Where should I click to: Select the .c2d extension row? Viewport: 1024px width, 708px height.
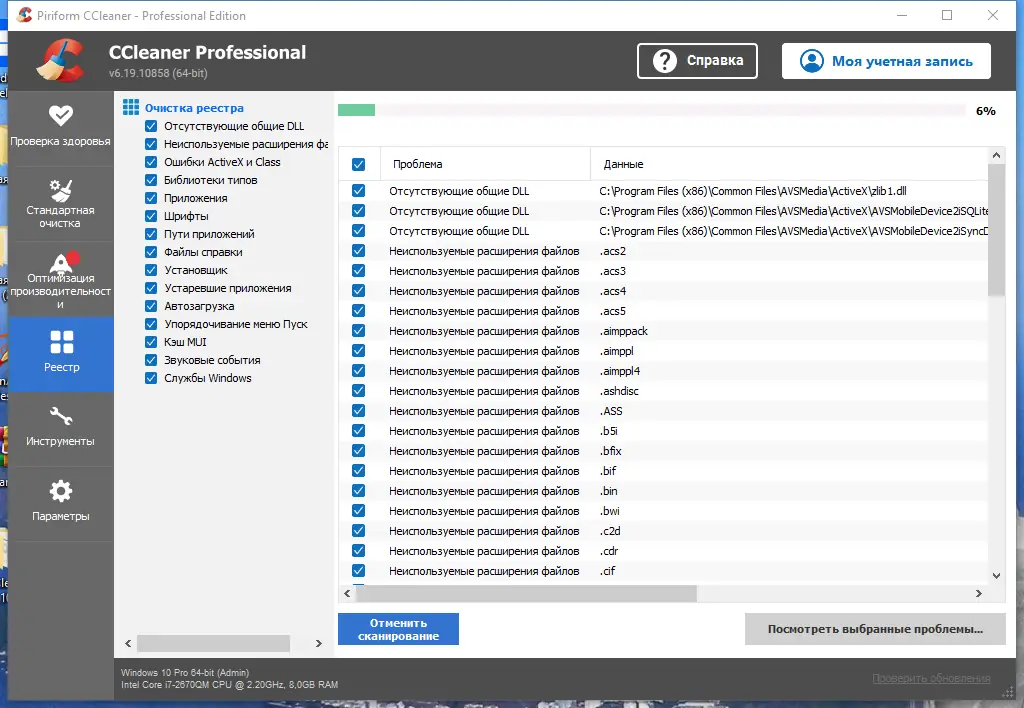(x=664, y=530)
